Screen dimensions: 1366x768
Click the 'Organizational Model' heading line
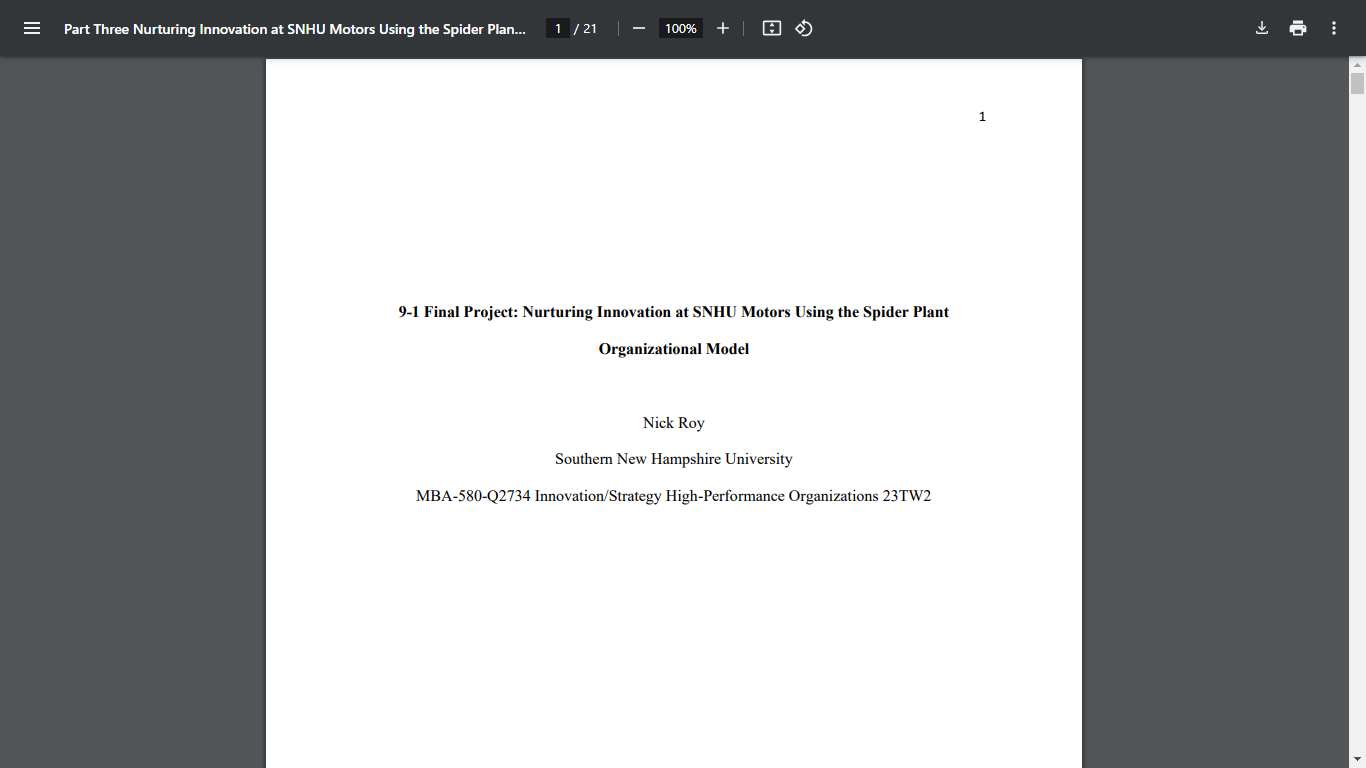tap(674, 349)
